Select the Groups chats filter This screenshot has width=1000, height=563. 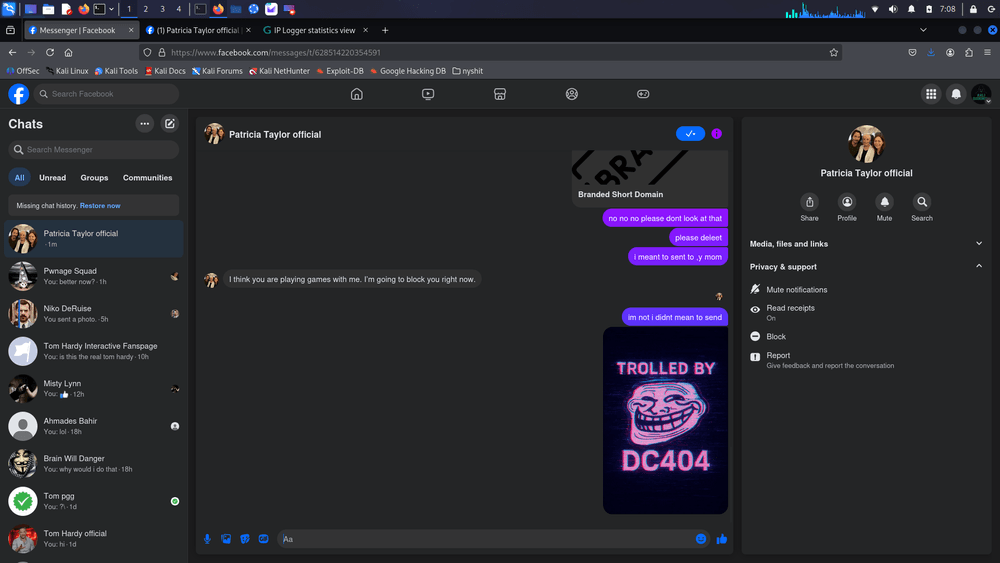point(94,178)
